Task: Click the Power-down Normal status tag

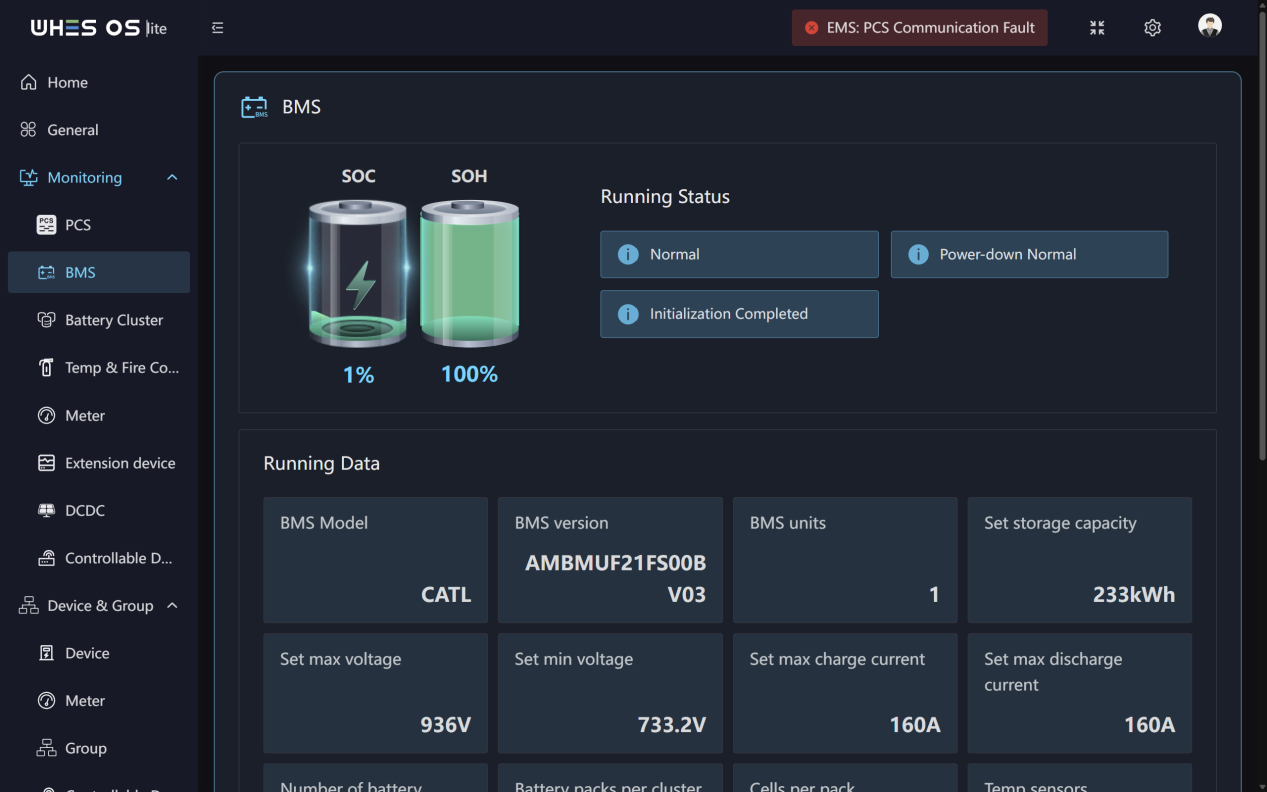Action: (1029, 254)
